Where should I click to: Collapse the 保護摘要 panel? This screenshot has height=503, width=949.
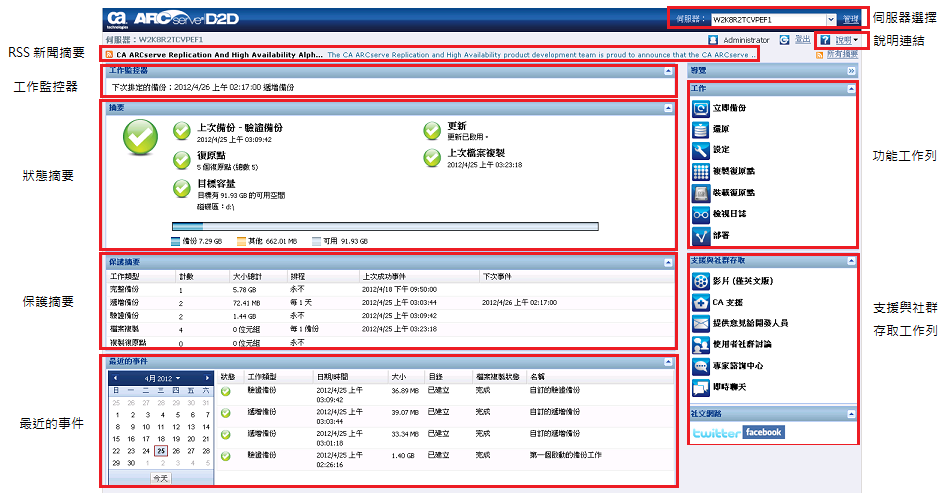coord(668,263)
